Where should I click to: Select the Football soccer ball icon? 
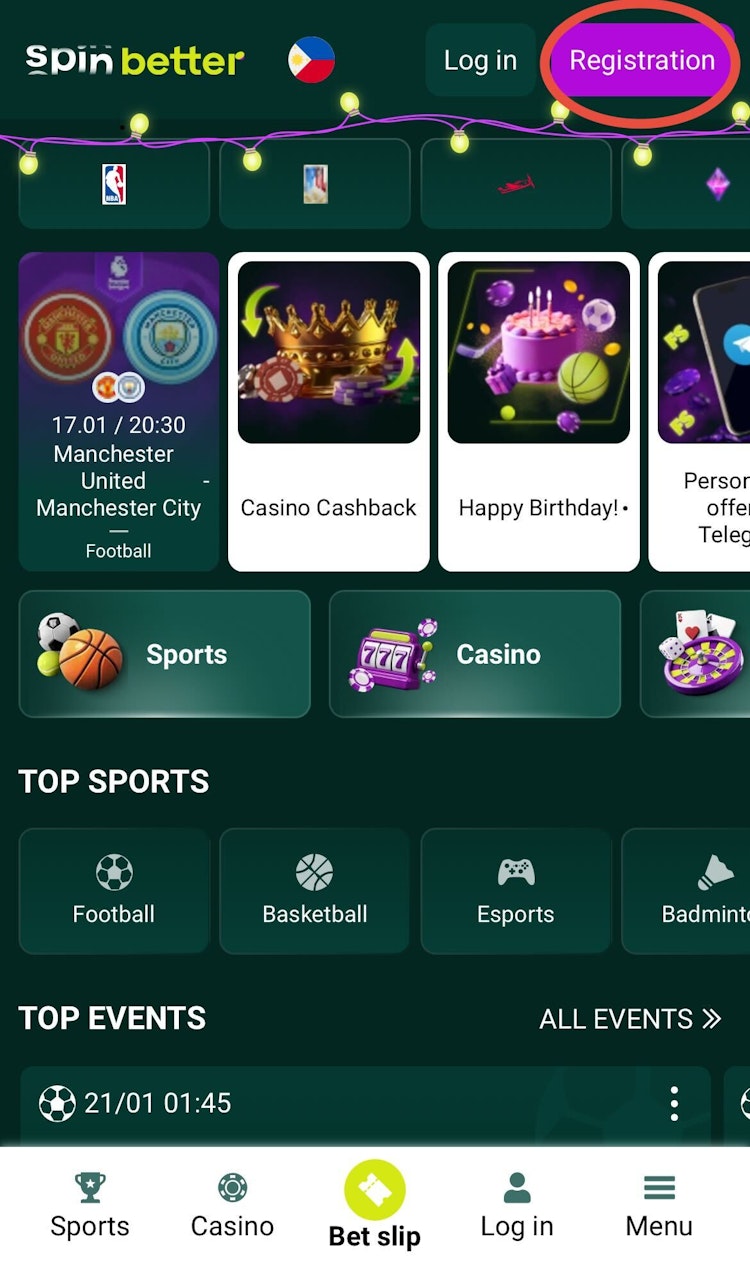(114, 872)
